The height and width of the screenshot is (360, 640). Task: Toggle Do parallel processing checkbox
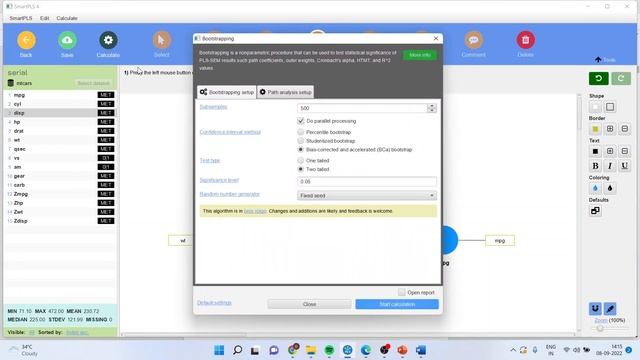pos(301,121)
